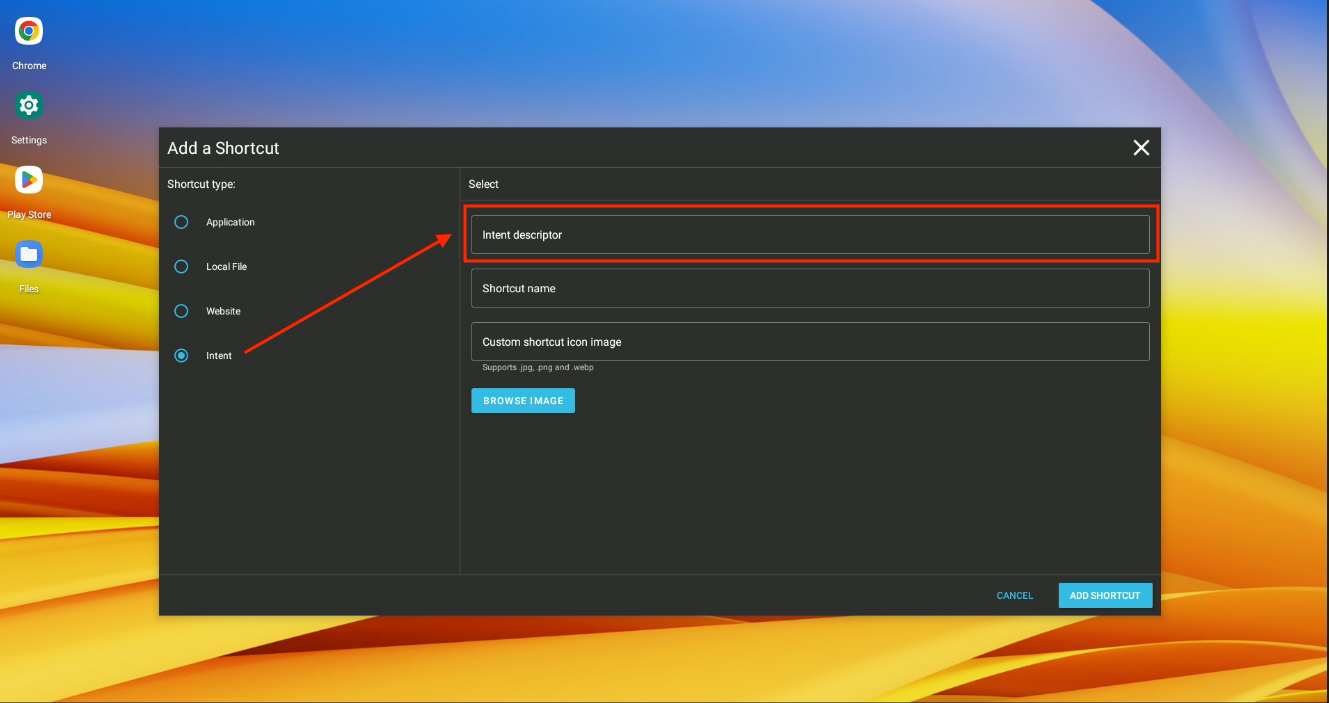Image resolution: width=1329 pixels, height=703 pixels.
Task: Click into the Shortcut name field
Action: point(809,288)
